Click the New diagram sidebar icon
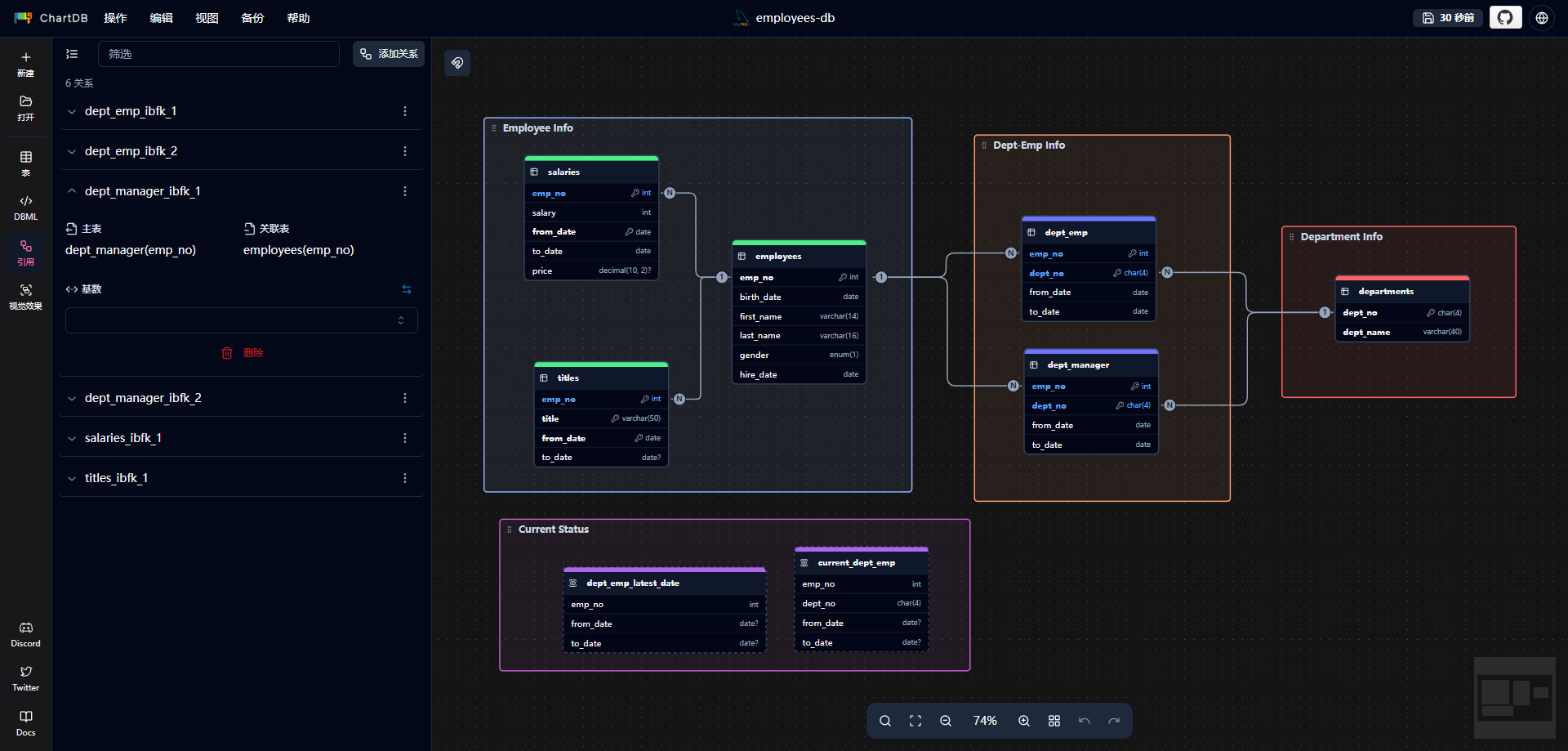Screen dimensions: 1568x751 [x=26, y=64]
